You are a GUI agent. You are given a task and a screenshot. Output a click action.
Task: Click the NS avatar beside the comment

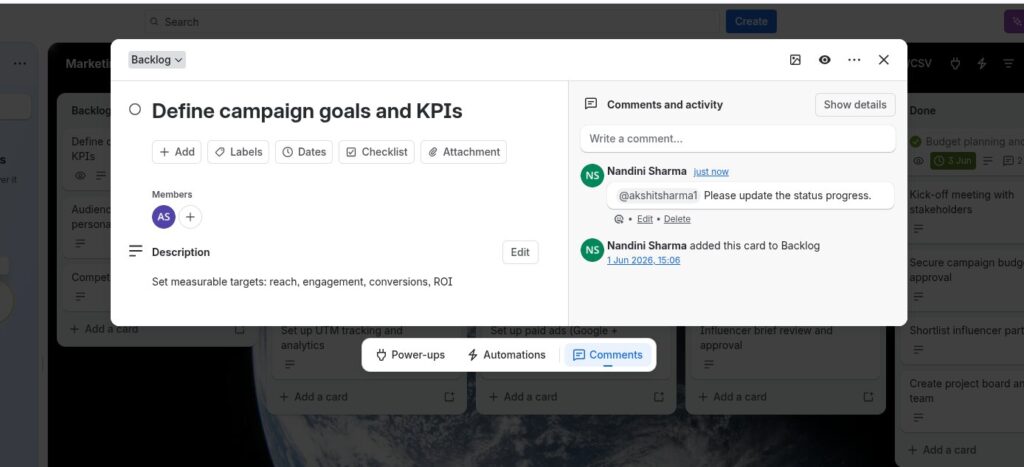592,176
